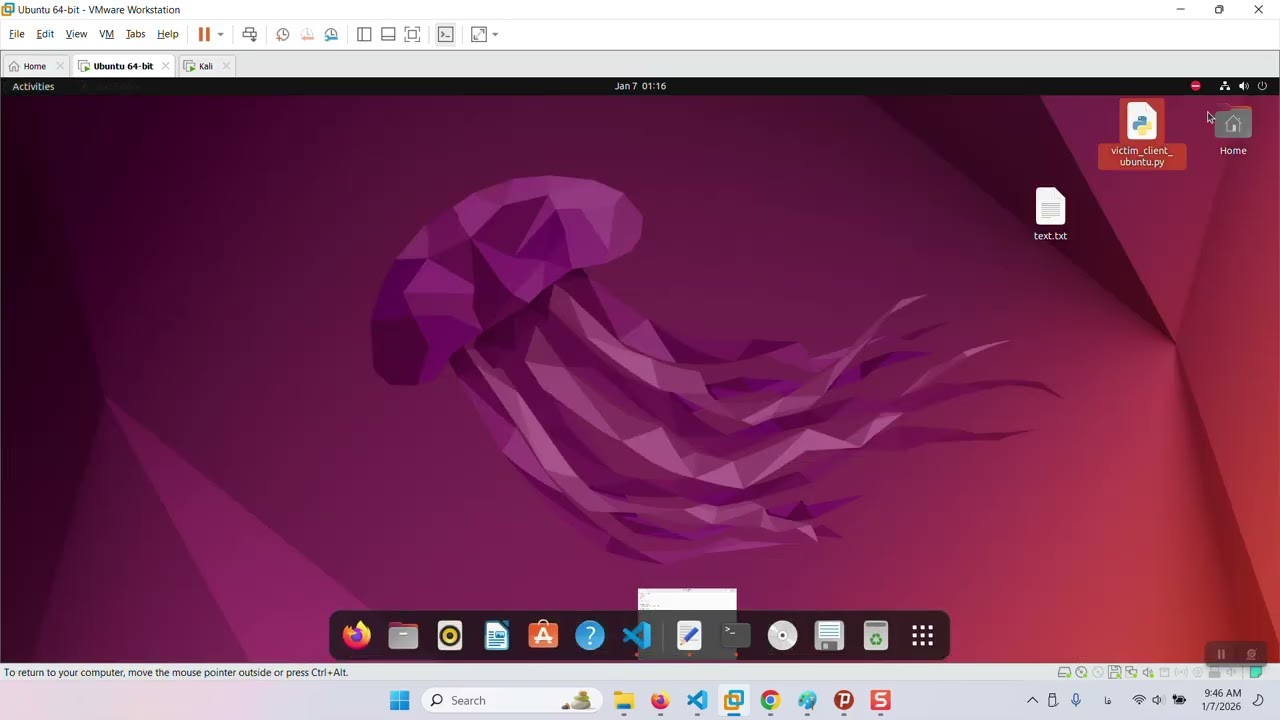Image resolution: width=1280 pixels, height=720 pixels.
Task: Open Rhythmbox from the Ubuntu dock
Action: 450,635
